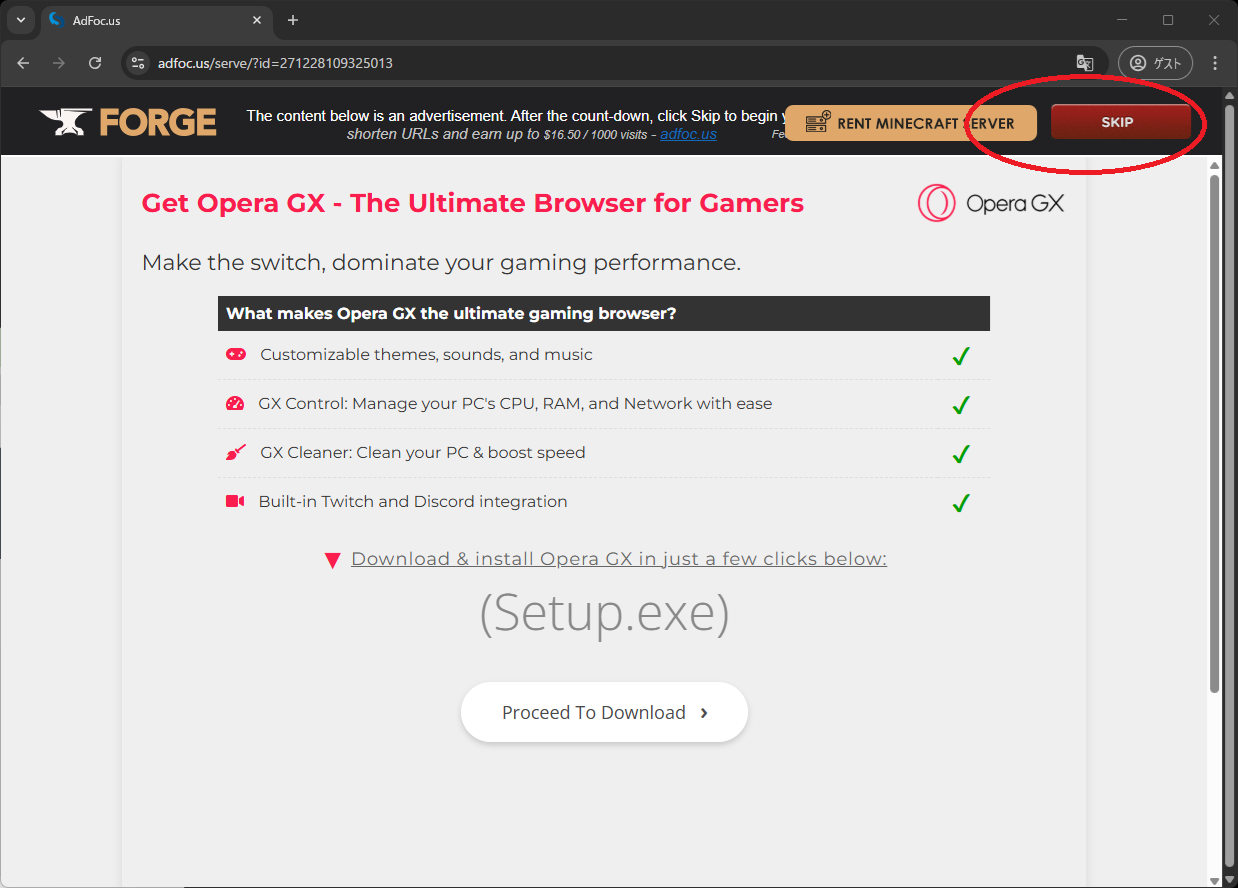The image size is (1238, 888).
Task: Maximize the browser window
Action: [x=1168, y=20]
